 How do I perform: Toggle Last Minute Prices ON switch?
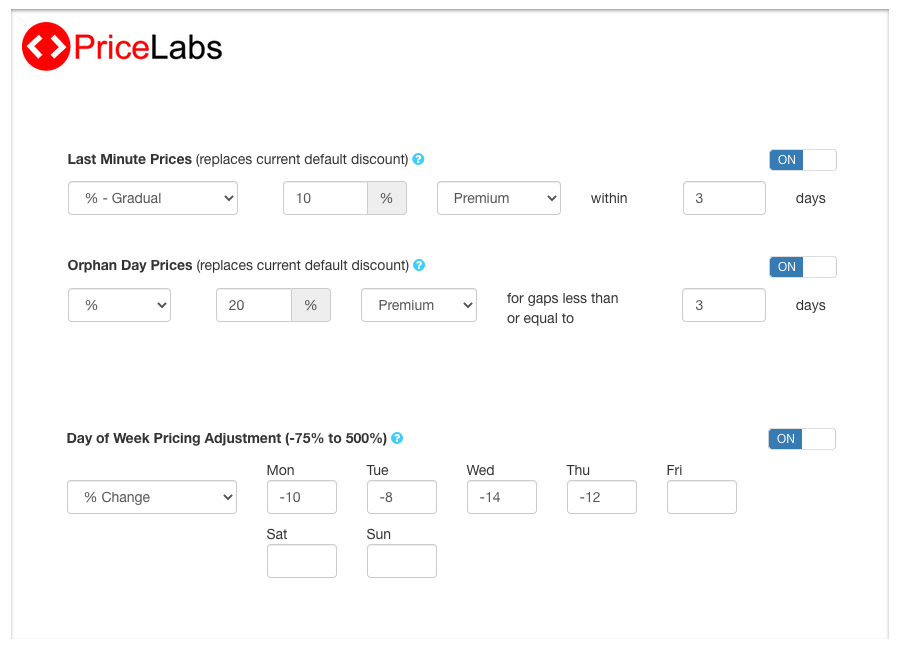point(802,160)
